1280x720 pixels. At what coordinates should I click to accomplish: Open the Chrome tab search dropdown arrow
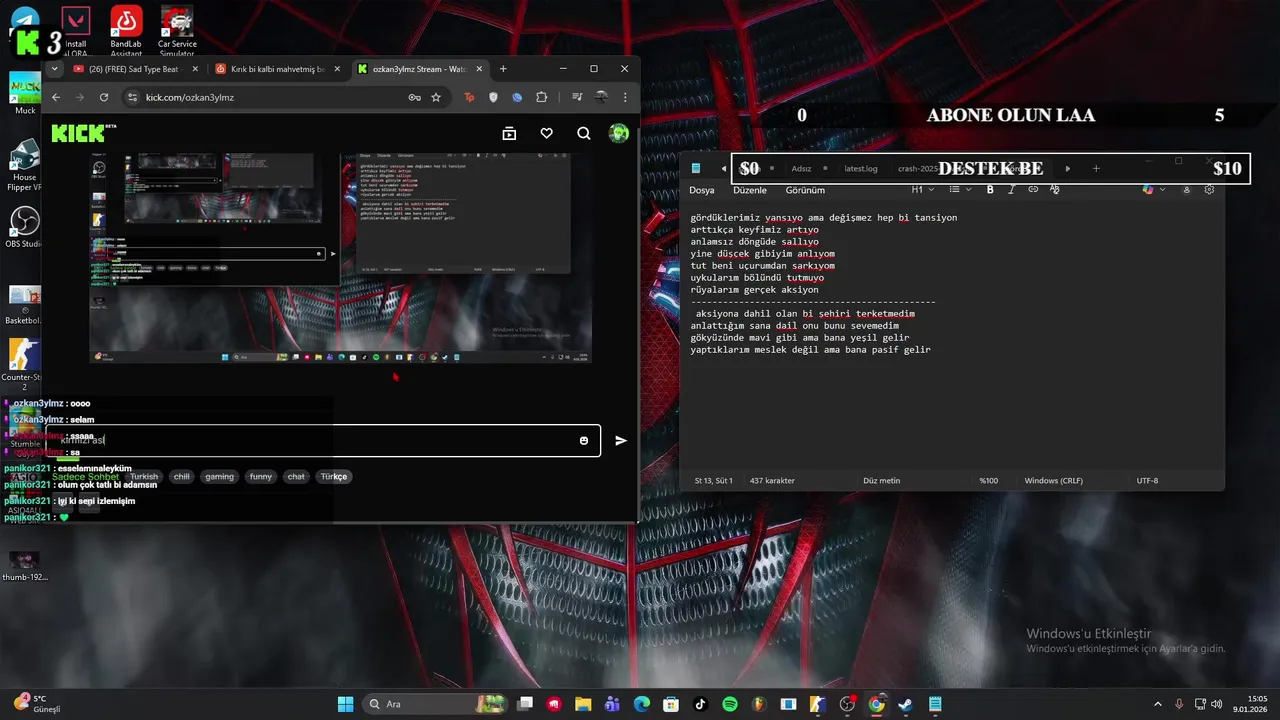[x=54, y=69]
